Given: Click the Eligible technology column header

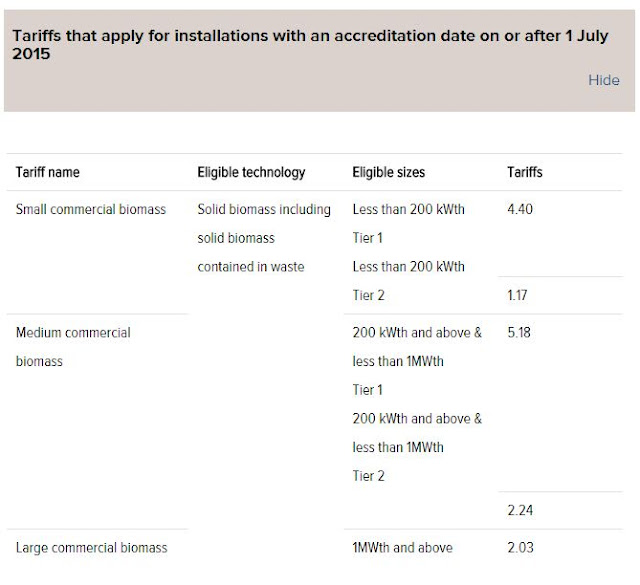Looking at the screenshot, I should 251,172.
